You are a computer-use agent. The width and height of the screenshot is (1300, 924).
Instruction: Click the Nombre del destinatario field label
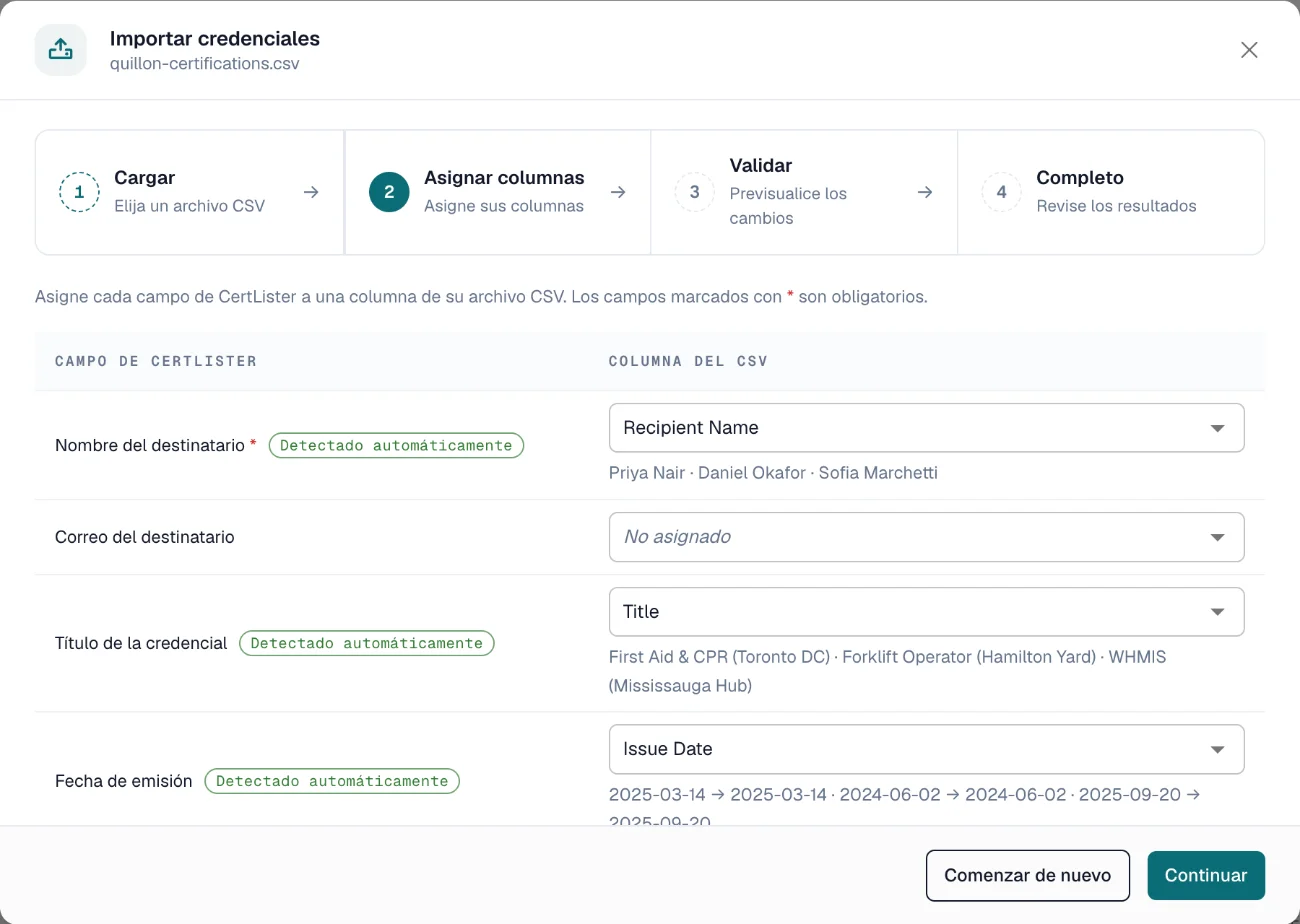(150, 445)
